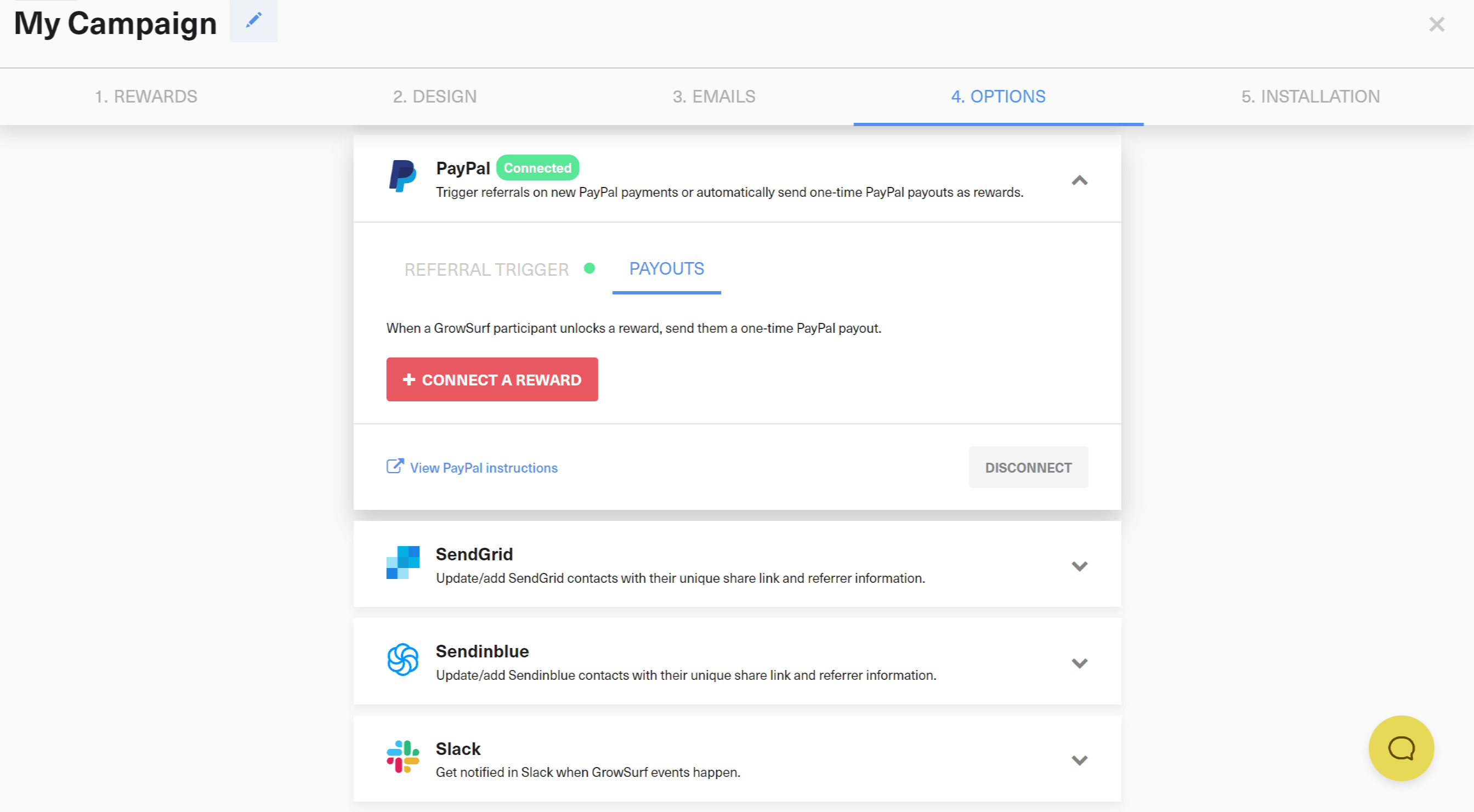Open the View PayPal instructions link
This screenshot has width=1474, height=812.
(x=484, y=468)
